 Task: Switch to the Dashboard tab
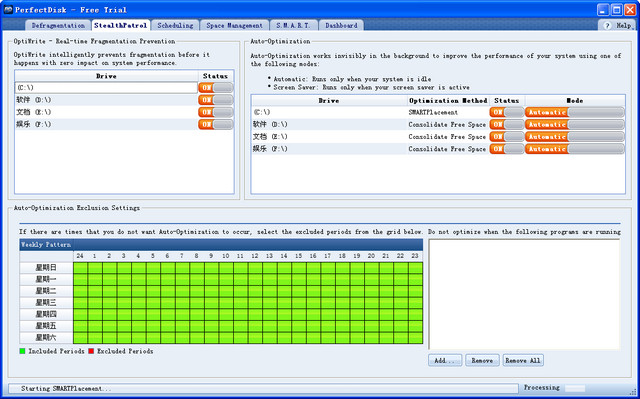pos(341,25)
